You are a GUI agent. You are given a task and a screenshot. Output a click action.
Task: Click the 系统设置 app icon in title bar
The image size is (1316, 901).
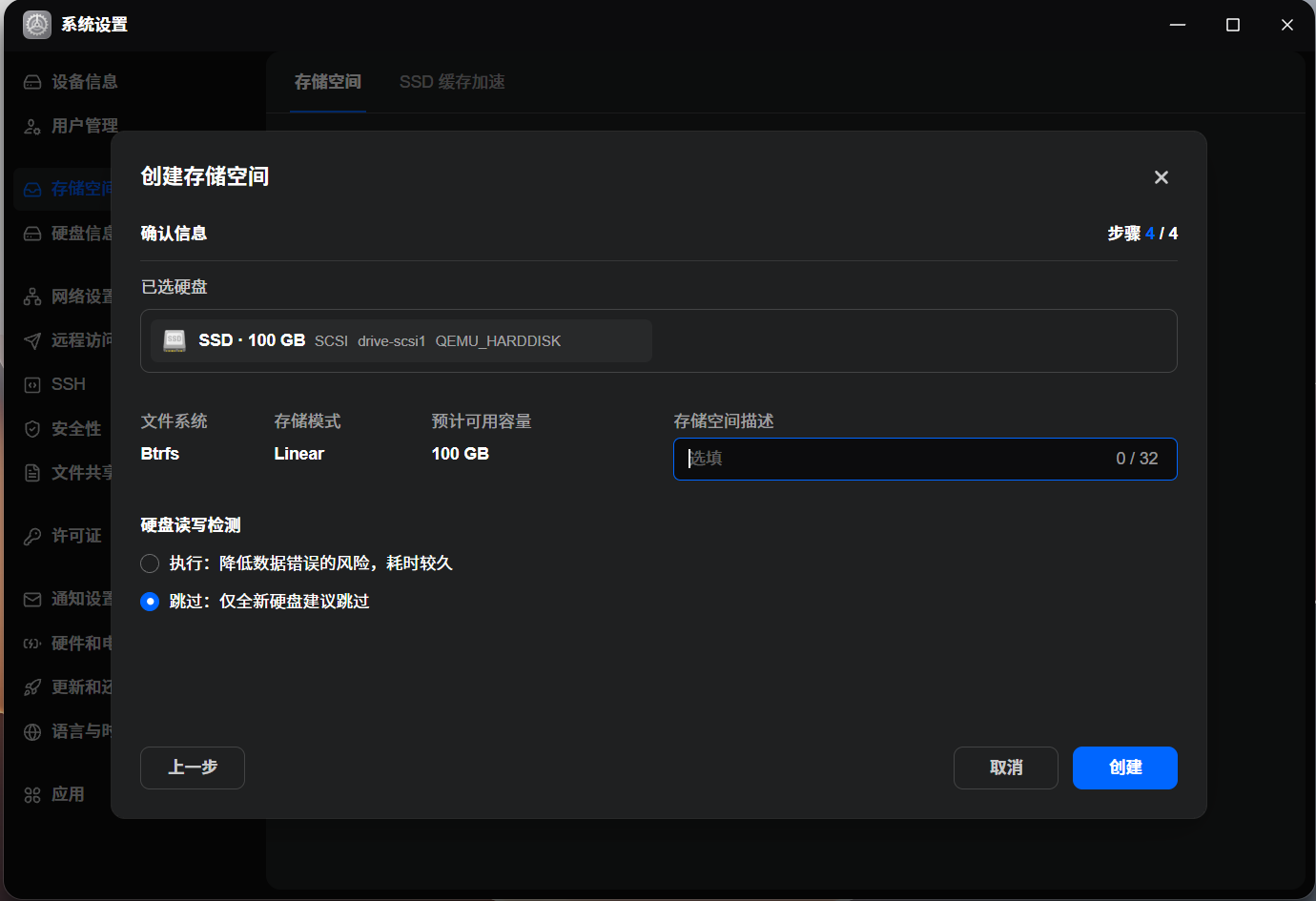37,25
